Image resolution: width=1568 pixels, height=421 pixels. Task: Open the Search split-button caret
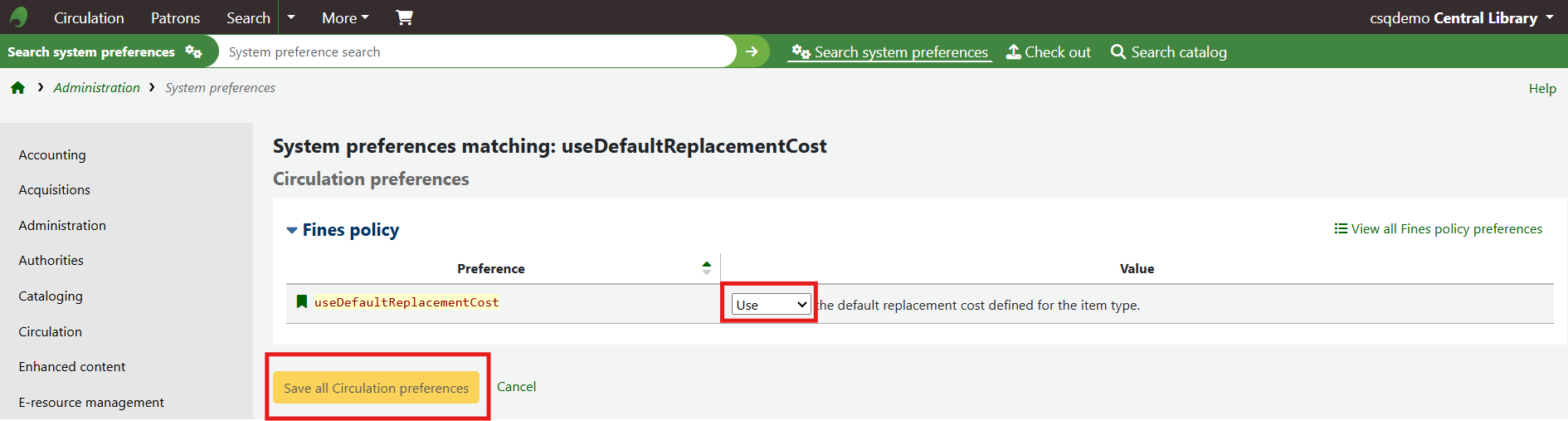[x=291, y=17]
